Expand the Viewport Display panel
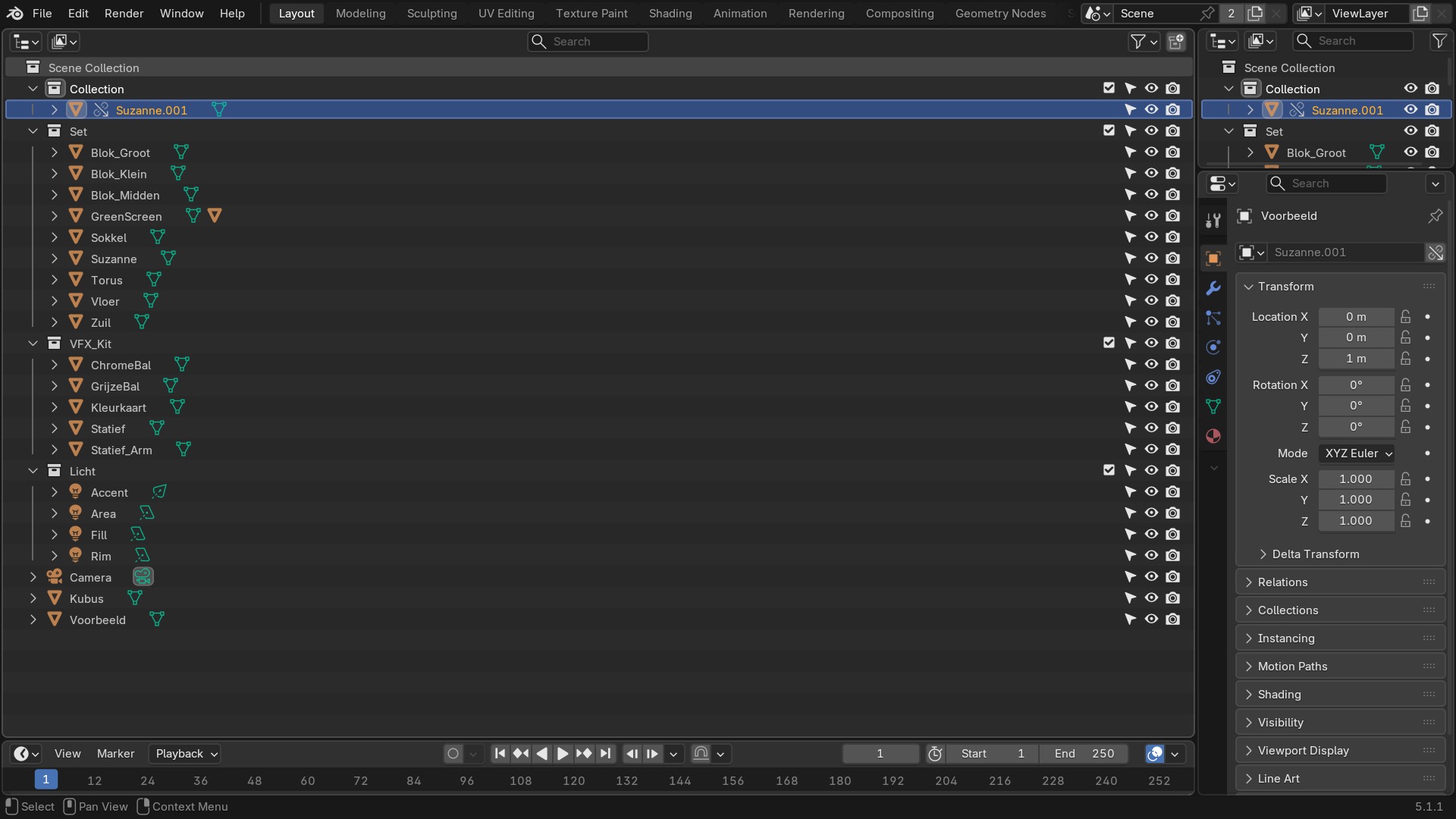Screen dimensions: 1456x819 (x=1340, y=751)
